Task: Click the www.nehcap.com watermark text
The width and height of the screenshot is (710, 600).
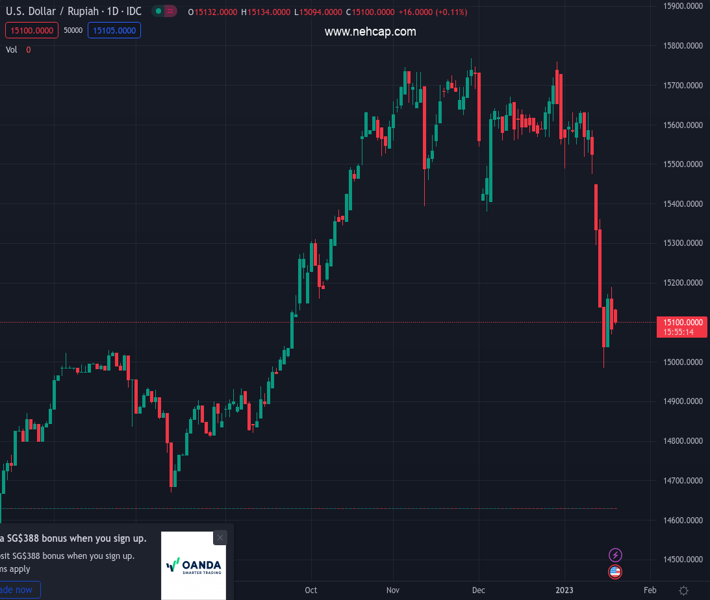Action: pyautogui.click(x=370, y=32)
